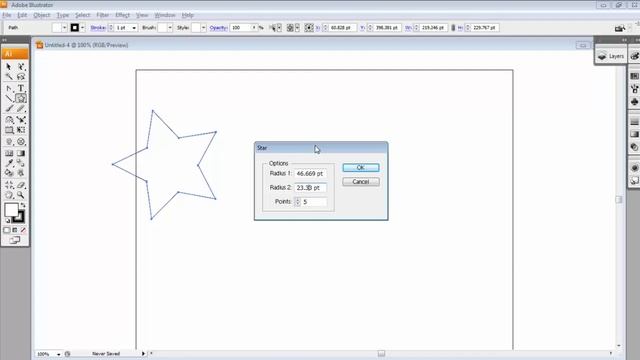Open the Style dropdown
Screen dimensions: 640x360
203,28
